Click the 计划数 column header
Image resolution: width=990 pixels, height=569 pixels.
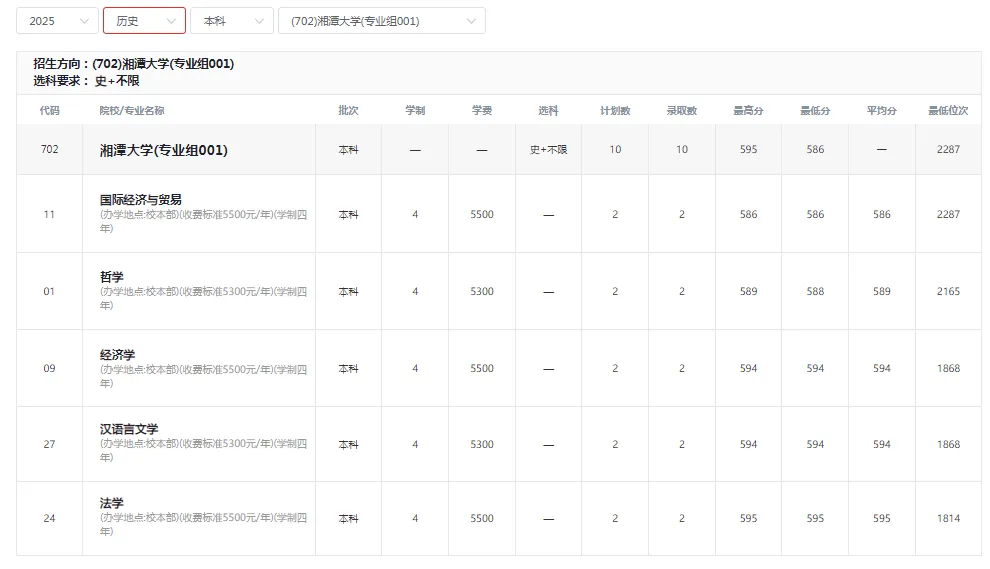coord(615,111)
